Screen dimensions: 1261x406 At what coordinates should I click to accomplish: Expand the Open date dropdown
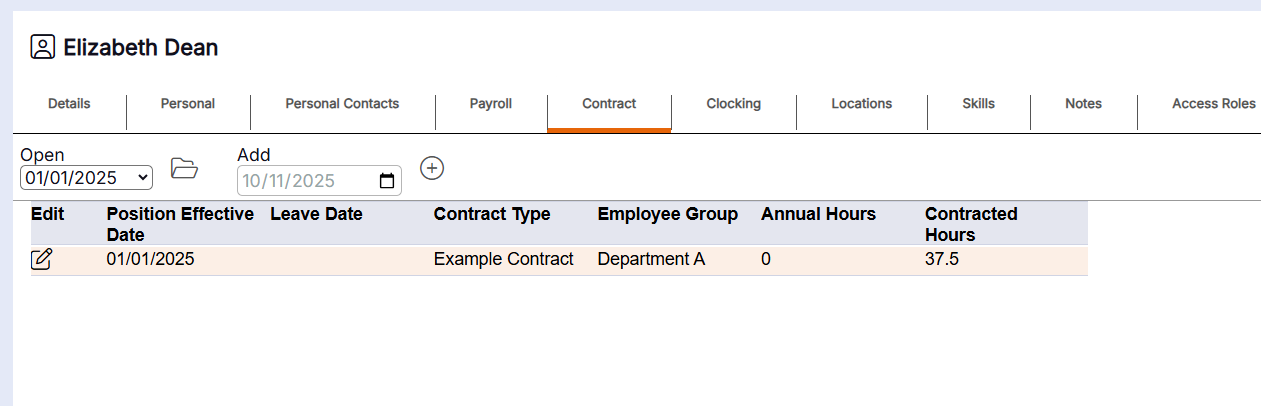click(86, 178)
